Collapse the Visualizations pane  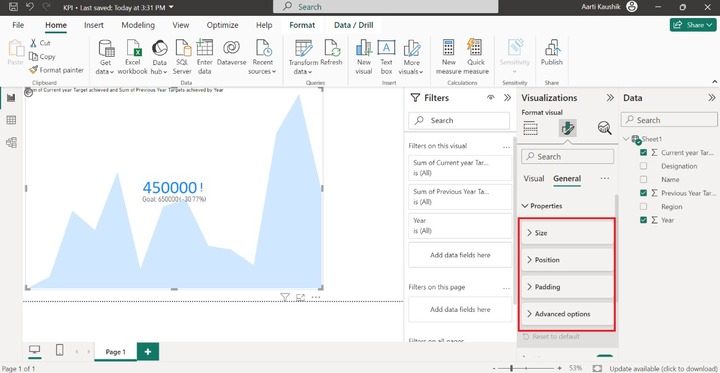click(x=610, y=98)
